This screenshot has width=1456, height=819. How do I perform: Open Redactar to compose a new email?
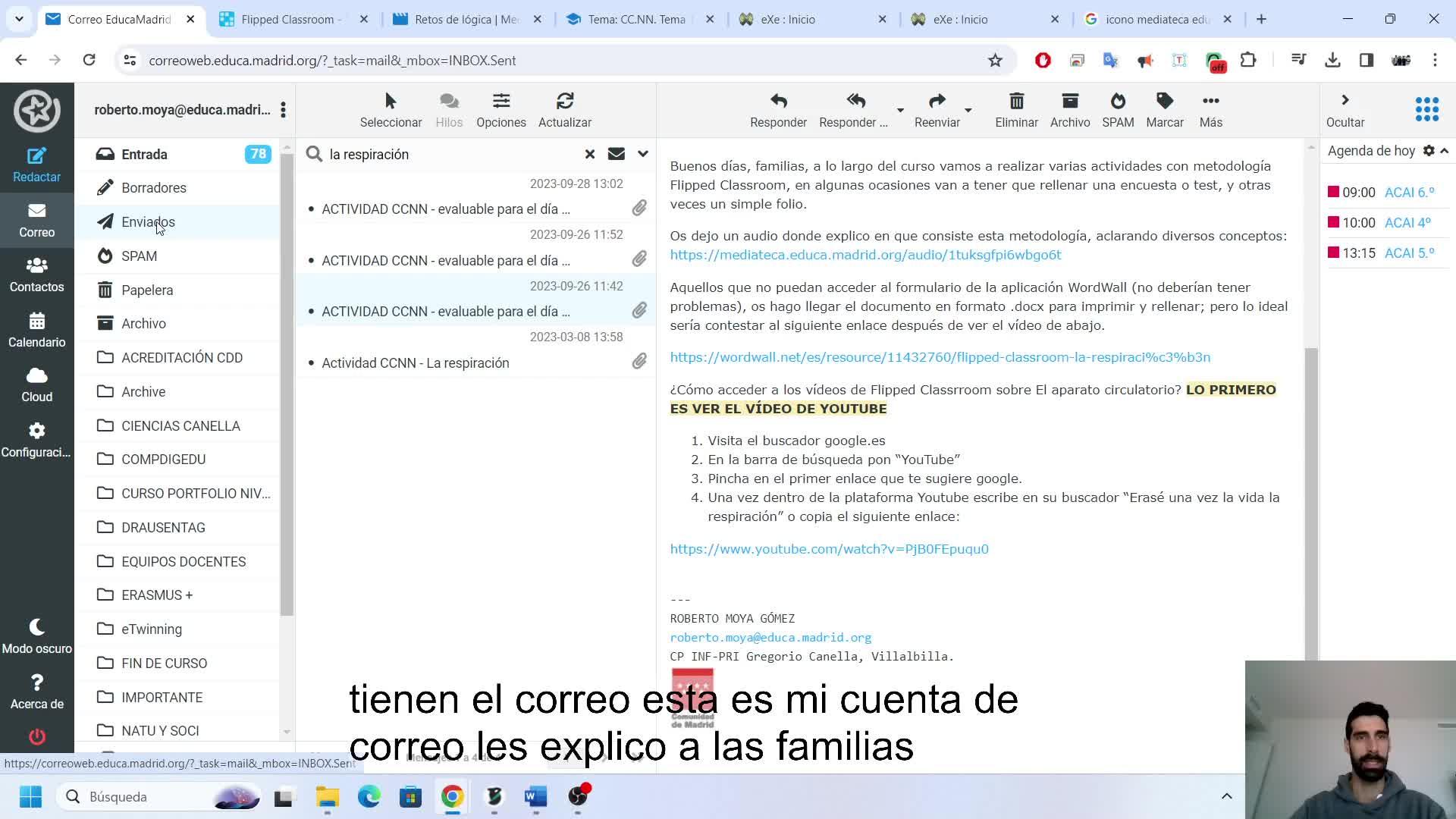pyautogui.click(x=36, y=165)
